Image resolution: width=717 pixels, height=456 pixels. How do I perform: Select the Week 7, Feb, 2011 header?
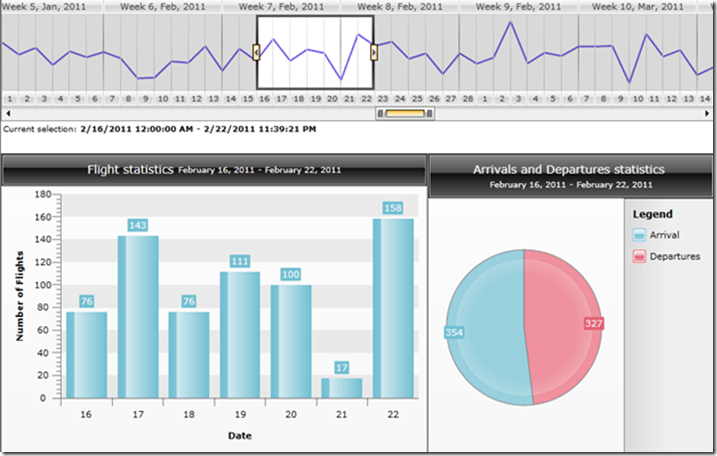pyautogui.click(x=281, y=7)
